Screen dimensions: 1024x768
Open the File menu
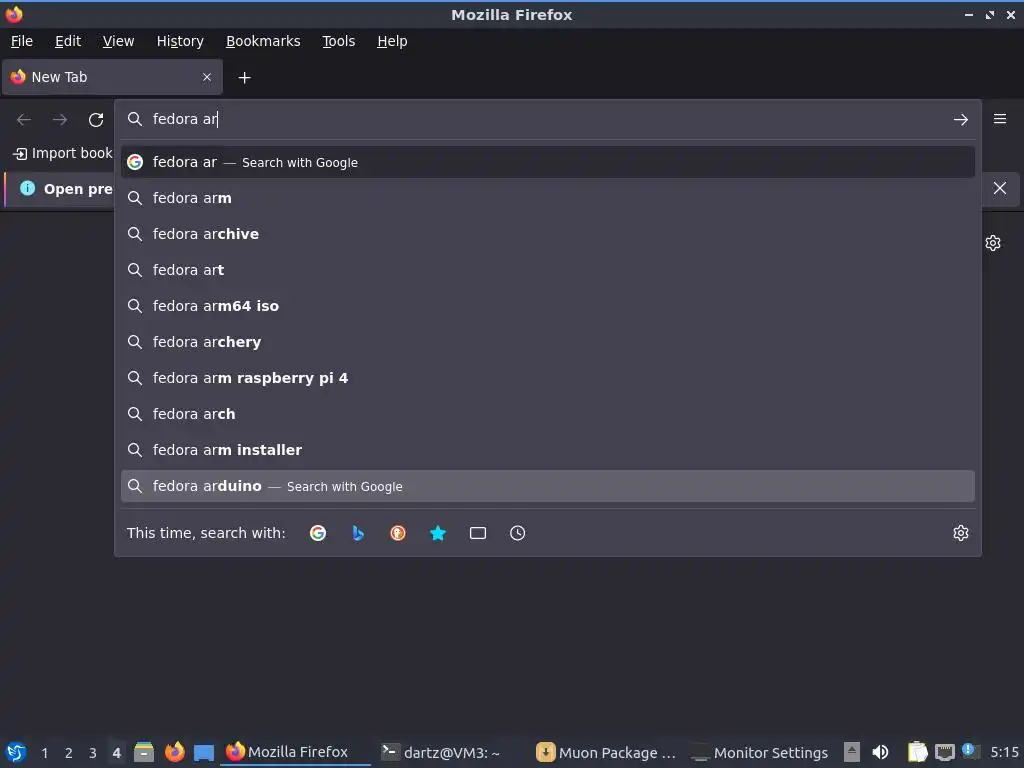(x=22, y=41)
